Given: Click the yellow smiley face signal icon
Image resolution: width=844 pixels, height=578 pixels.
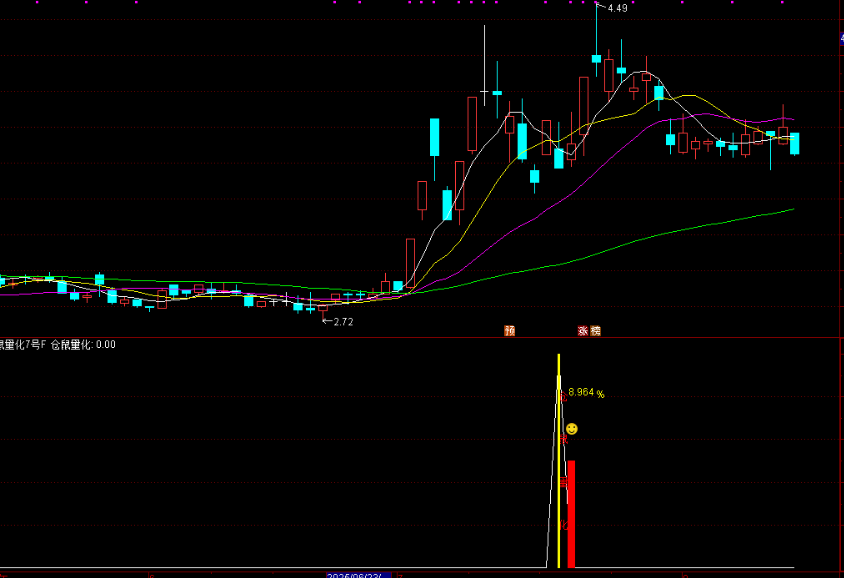Looking at the screenshot, I should click(x=571, y=429).
